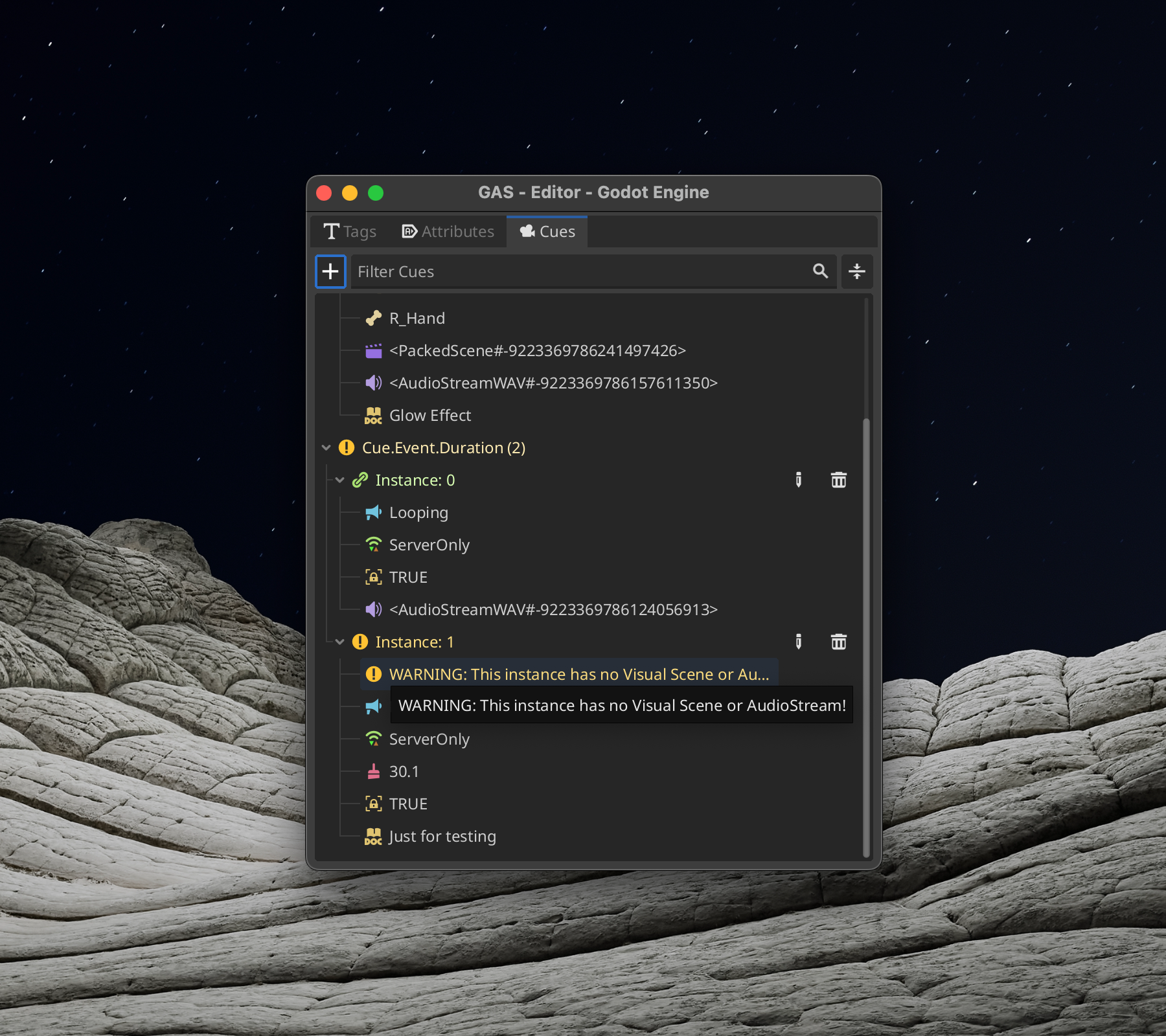The height and width of the screenshot is (1036, 1166).
Task: Select the AudioStreamWAV#-9223369786124056913 entry
Action: [553, 610]
